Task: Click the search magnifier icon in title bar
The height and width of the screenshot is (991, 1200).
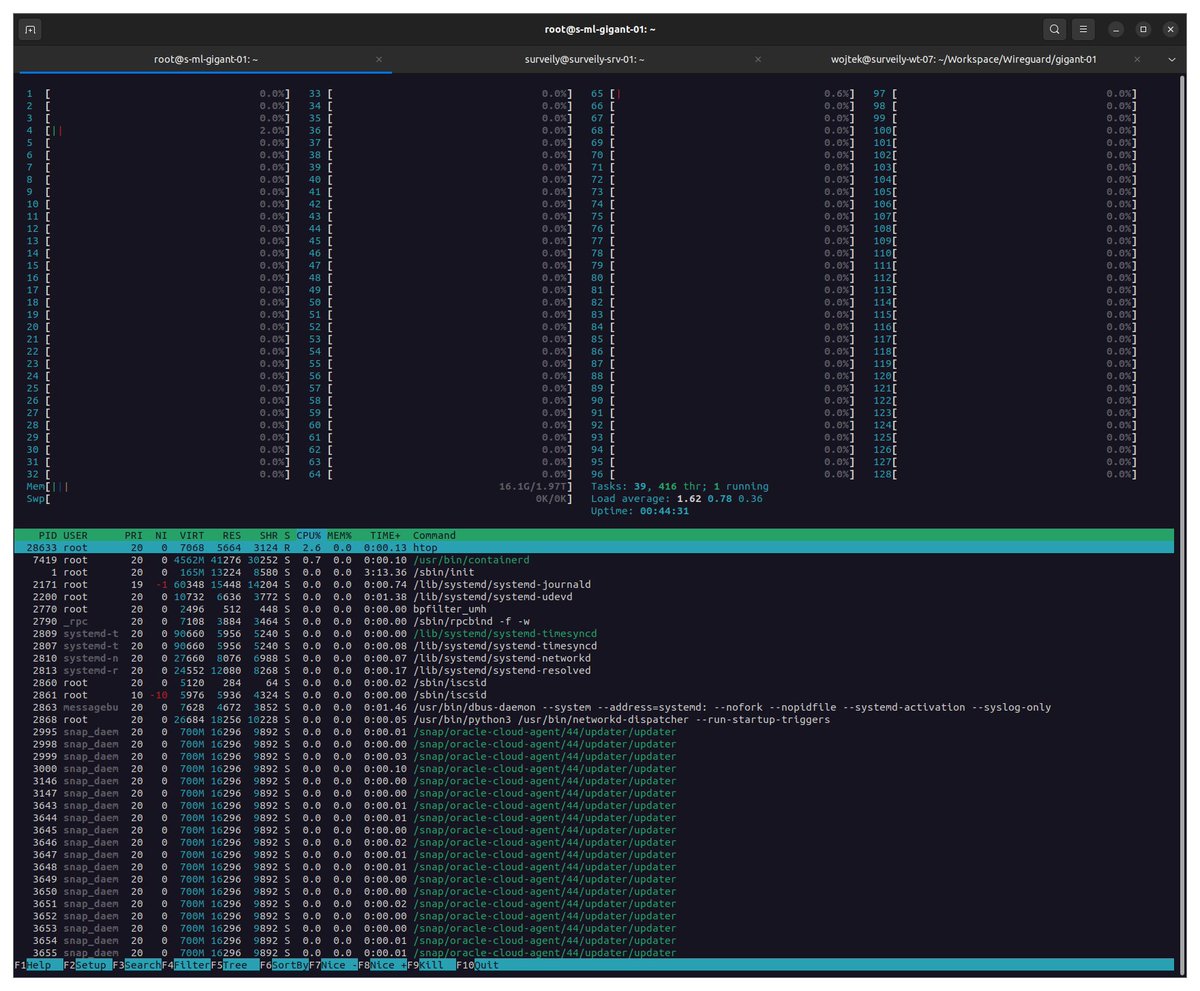Action: click(x=1055, y=30)
